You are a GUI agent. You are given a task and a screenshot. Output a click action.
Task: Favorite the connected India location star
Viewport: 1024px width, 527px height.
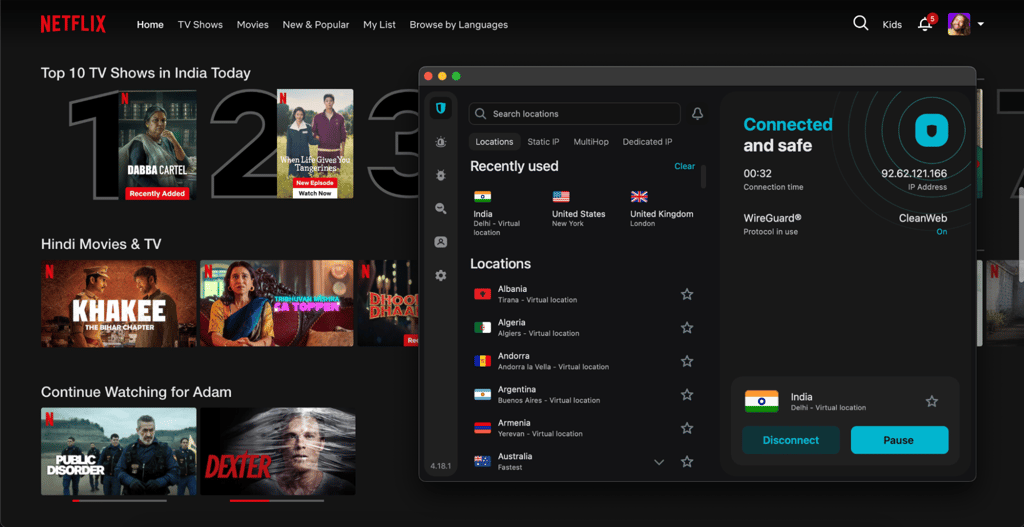tap(932, 401)
